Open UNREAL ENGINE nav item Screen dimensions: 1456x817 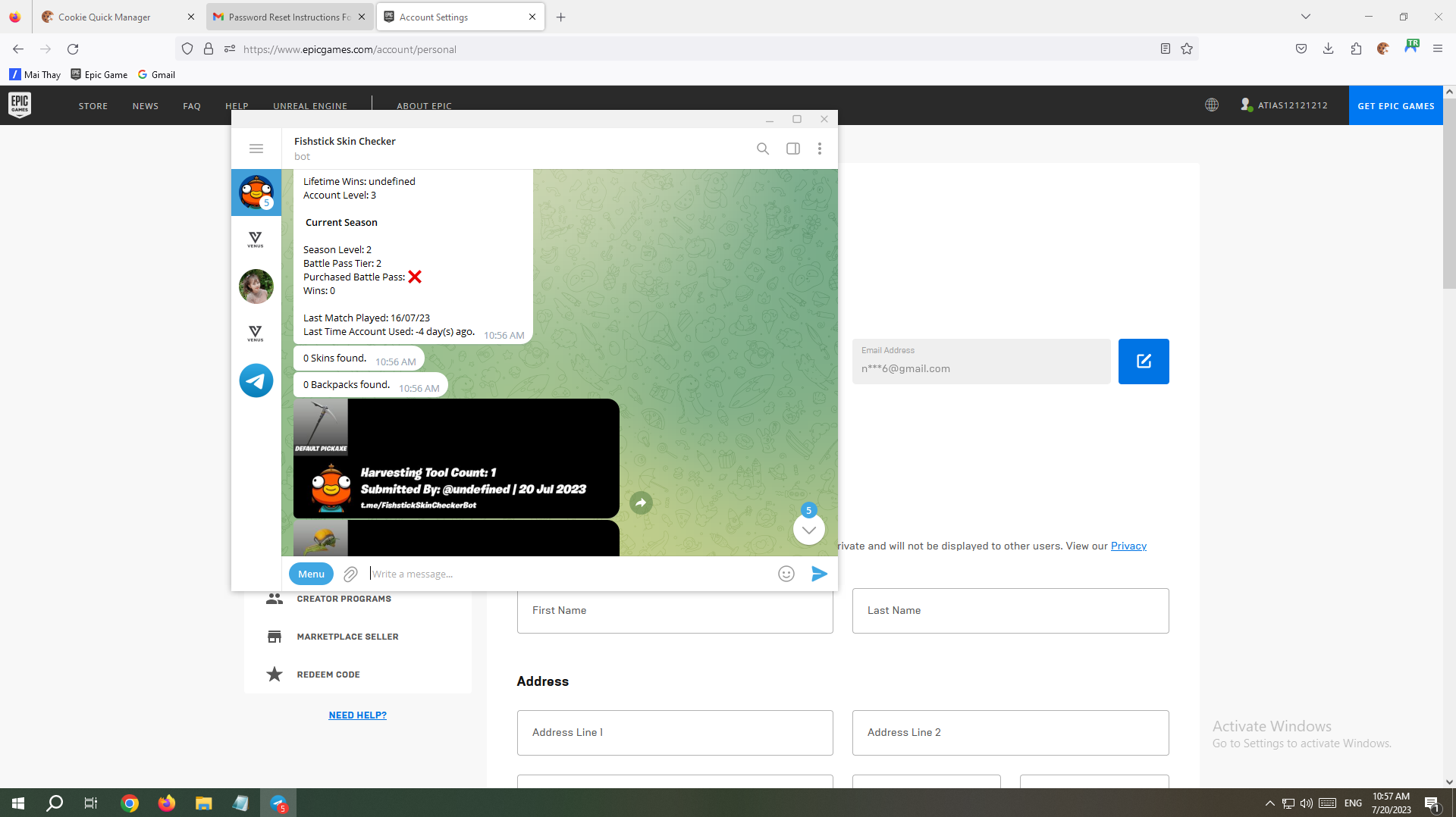click(x=310, y=106)
